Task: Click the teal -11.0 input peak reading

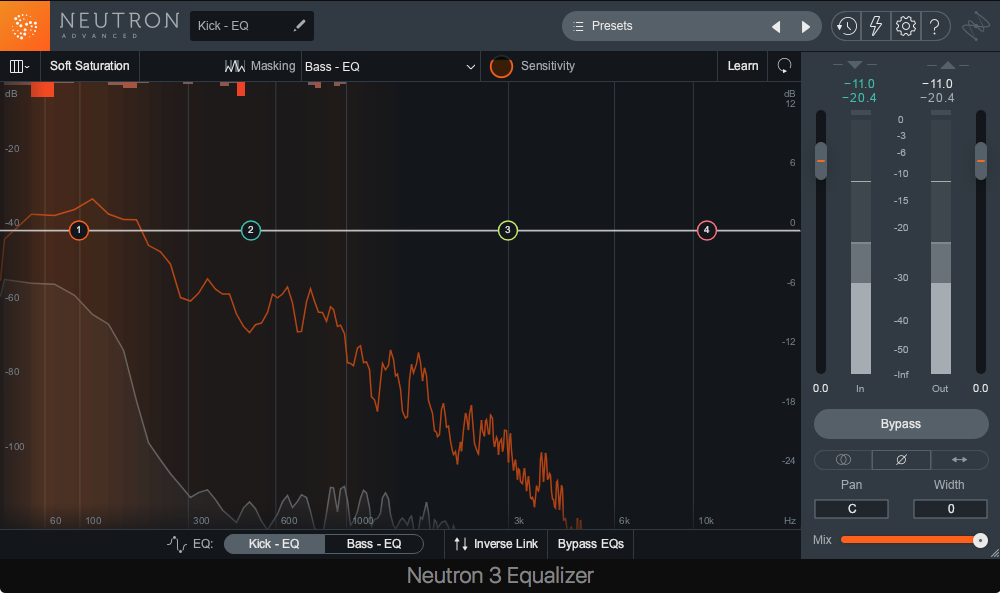Action: click(859, 84)
